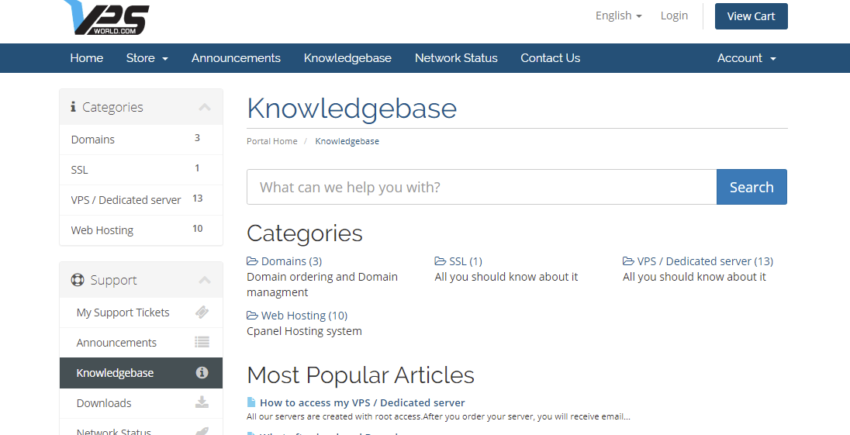Open Knowledgebase in the top navigation bar
The image size is (850, 435).
point(347,58)
